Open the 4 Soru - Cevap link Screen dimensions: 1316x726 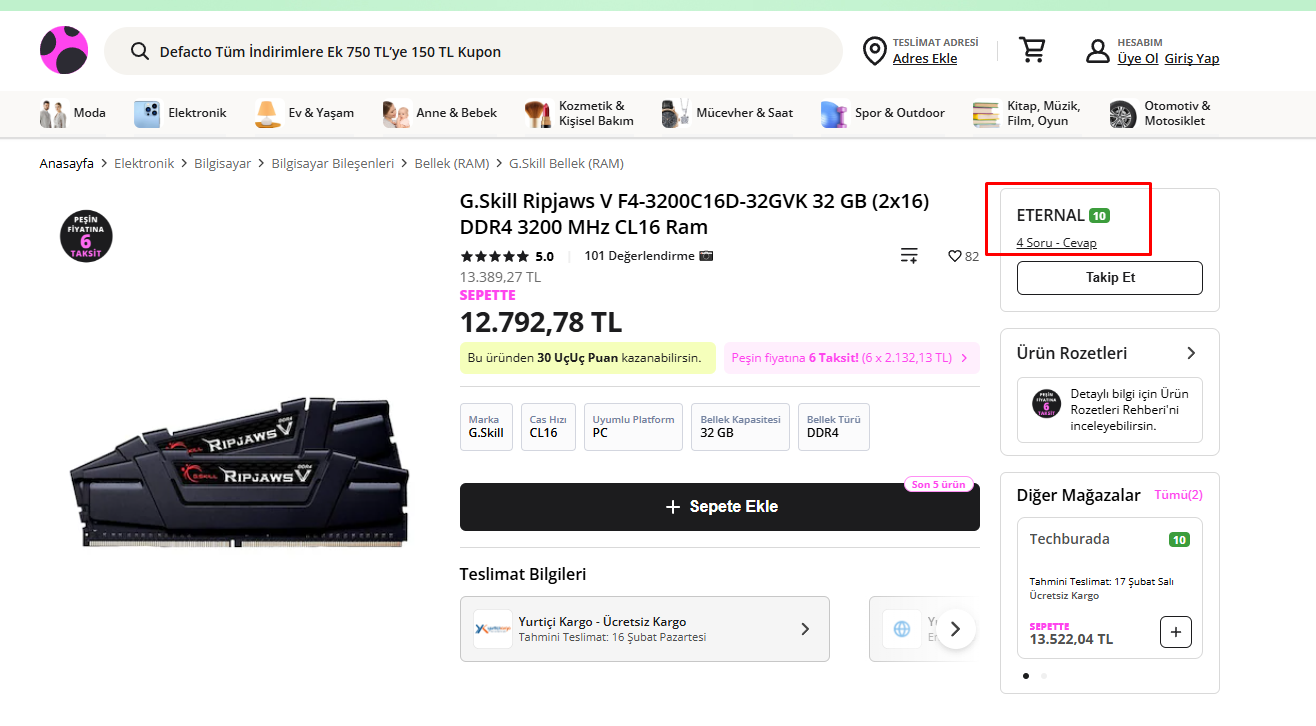[x=1057, y=243]
